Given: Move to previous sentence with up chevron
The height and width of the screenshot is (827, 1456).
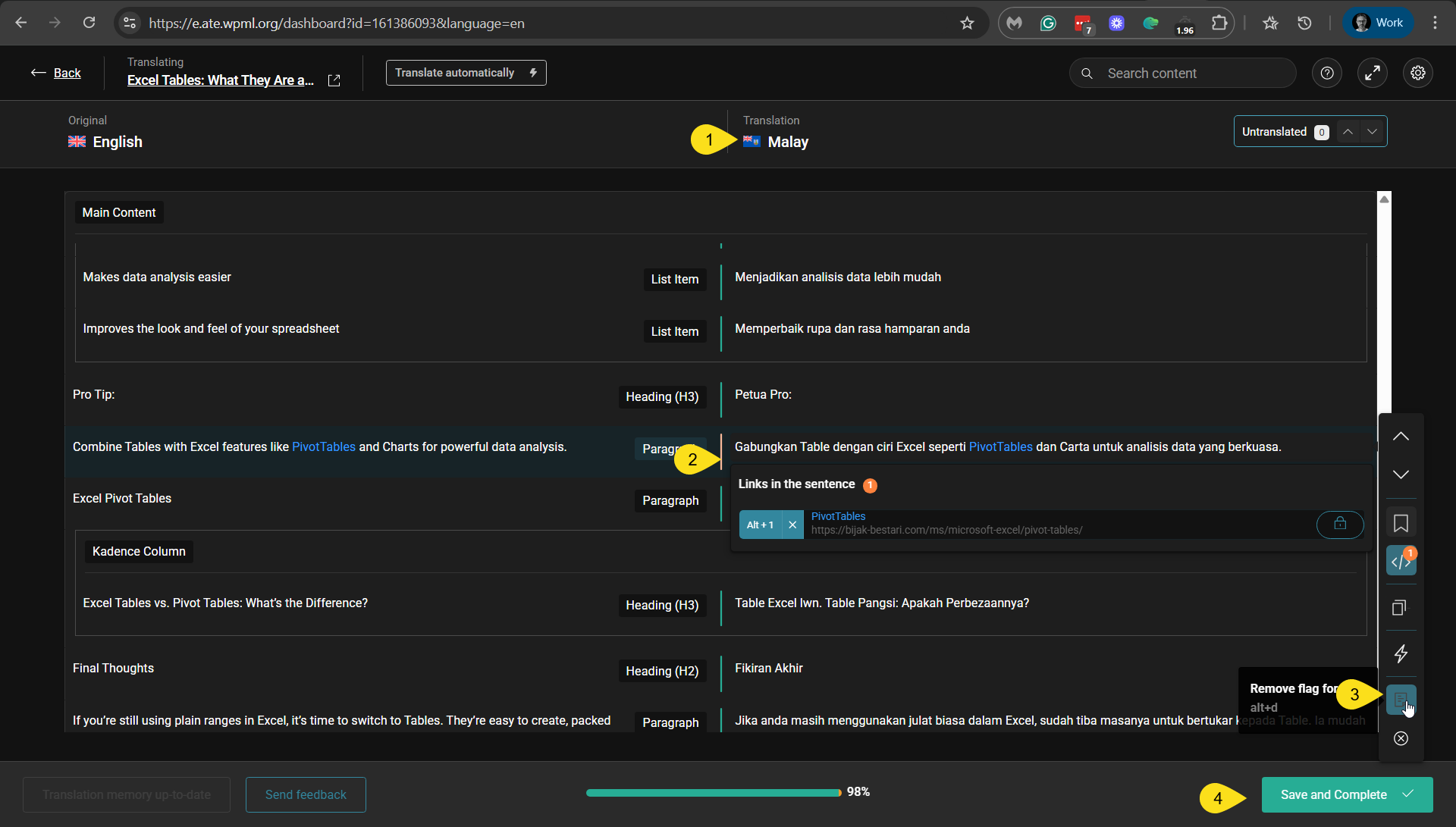Looking at the screenshot, I should 1401,437.
